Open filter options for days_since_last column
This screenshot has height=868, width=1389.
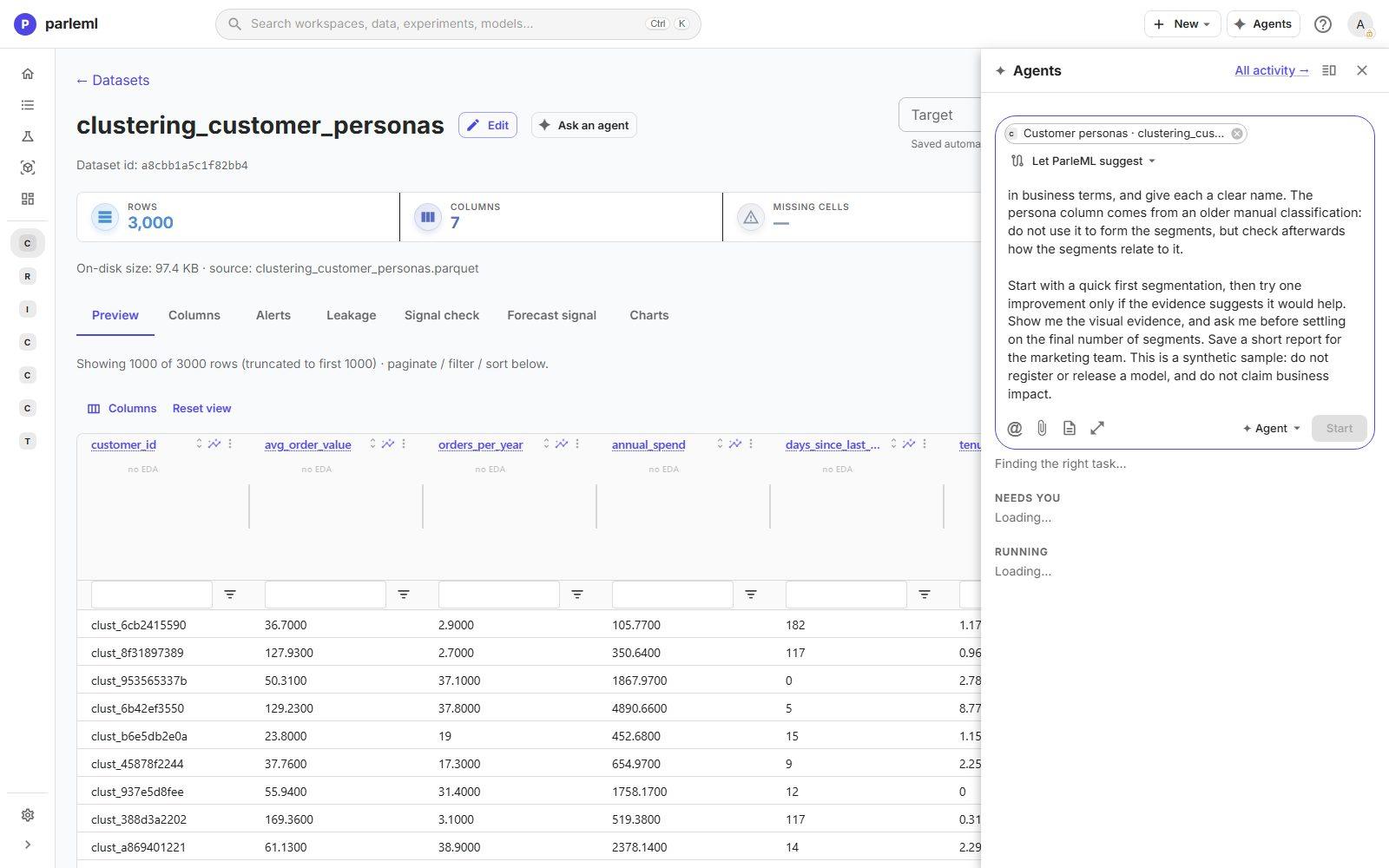(x=925, y=595)
